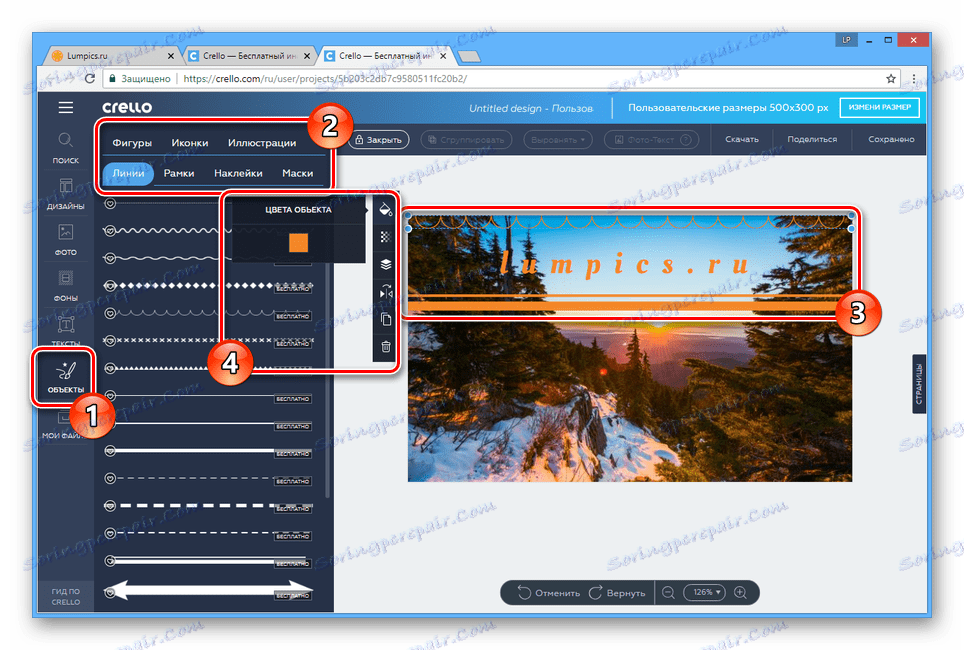The image size is (964, 650).
Task: Favorite the thick solid line
Action: pyautogui.click(x=110, y=451)
